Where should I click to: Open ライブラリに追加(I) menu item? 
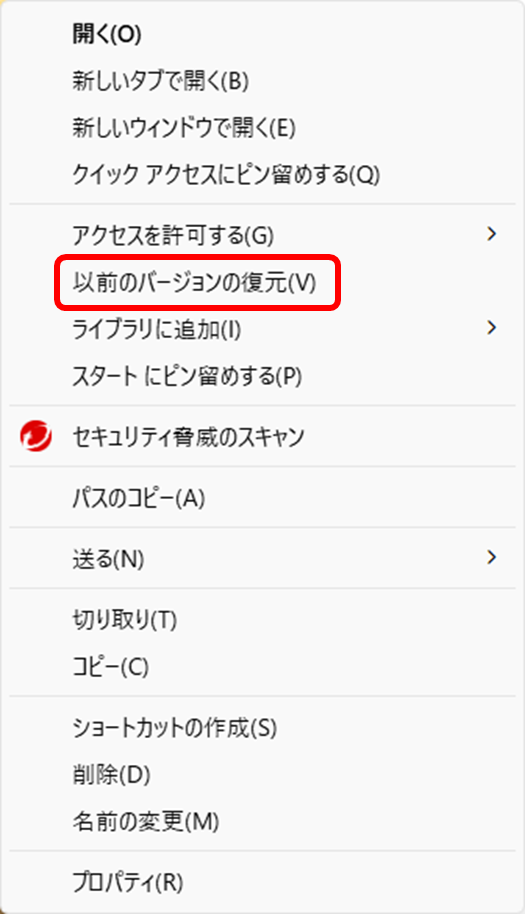[x=262, y=329]
